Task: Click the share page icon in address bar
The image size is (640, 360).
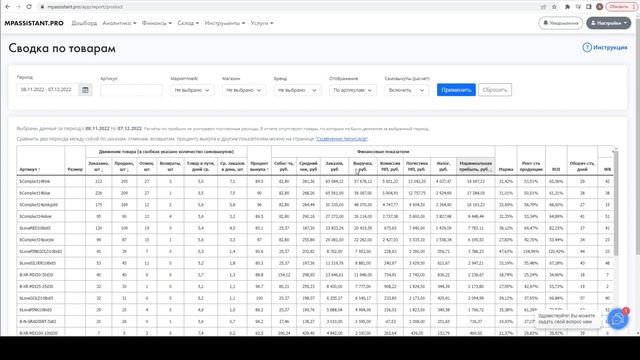Action: (x=543, y=7)
